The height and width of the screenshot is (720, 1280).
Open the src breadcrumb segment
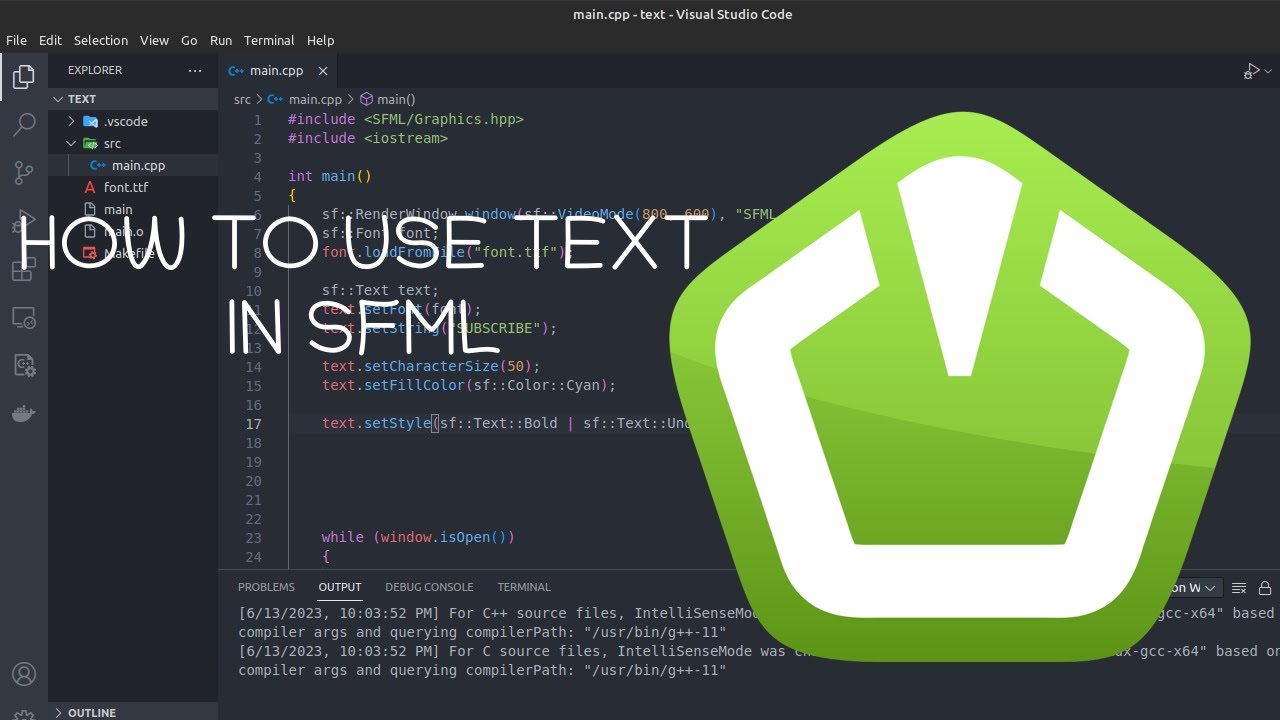[x=242, y=99]
